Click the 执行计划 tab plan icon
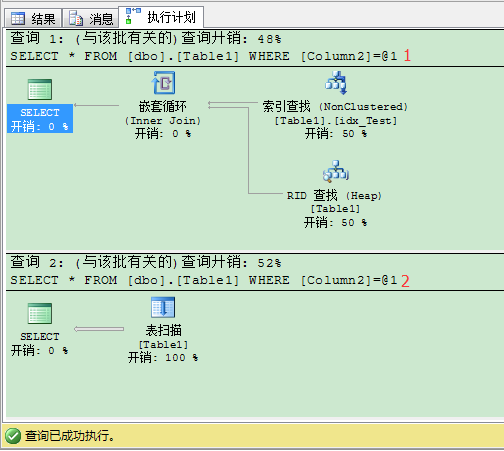Image resolution: width=504 pixels, height=451 pixels. click(133, 16)
